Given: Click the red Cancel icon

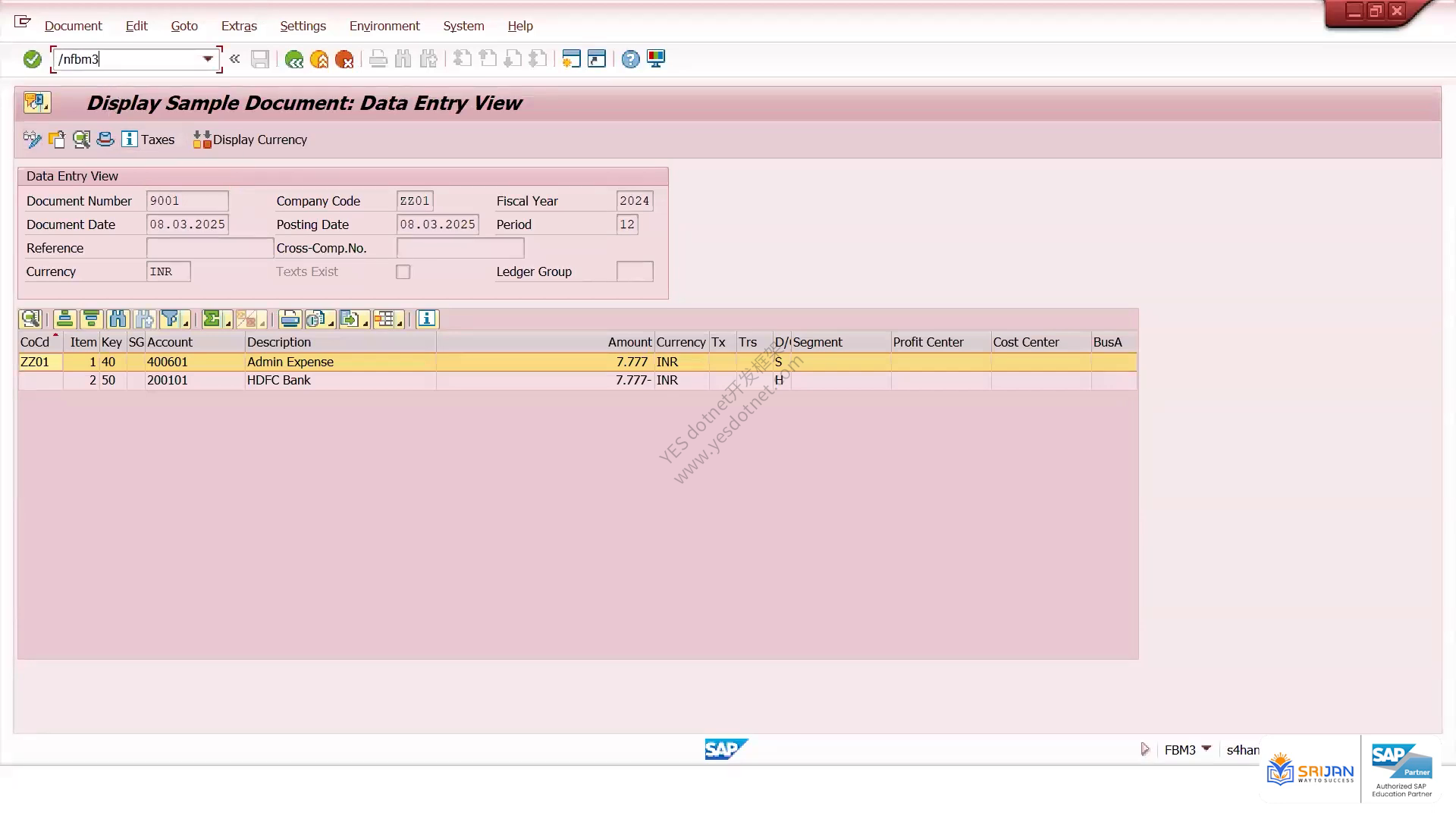Looking at the screenshot, I should [344, 59].
